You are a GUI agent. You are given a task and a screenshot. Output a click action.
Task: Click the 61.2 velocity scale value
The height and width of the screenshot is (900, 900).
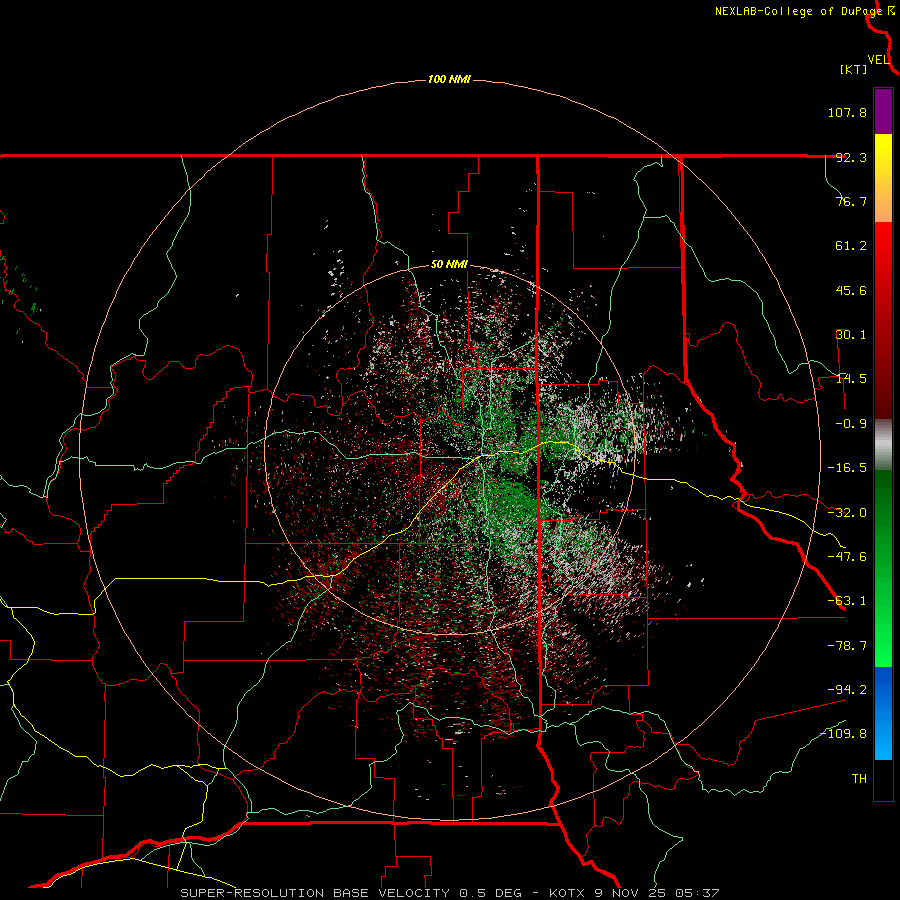(x=851, y=246)
